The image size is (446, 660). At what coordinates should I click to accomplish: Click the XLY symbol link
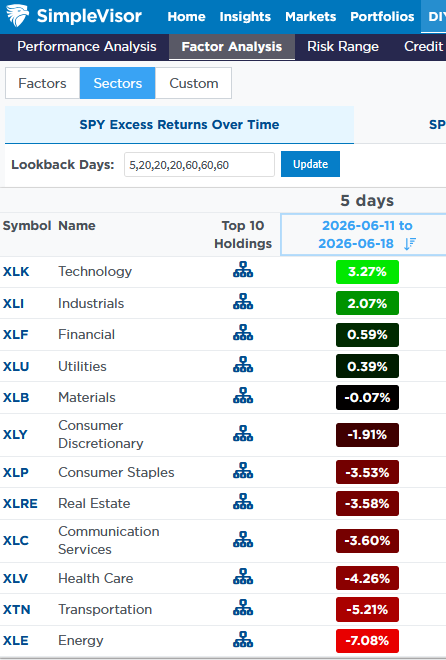click(15, 434)
